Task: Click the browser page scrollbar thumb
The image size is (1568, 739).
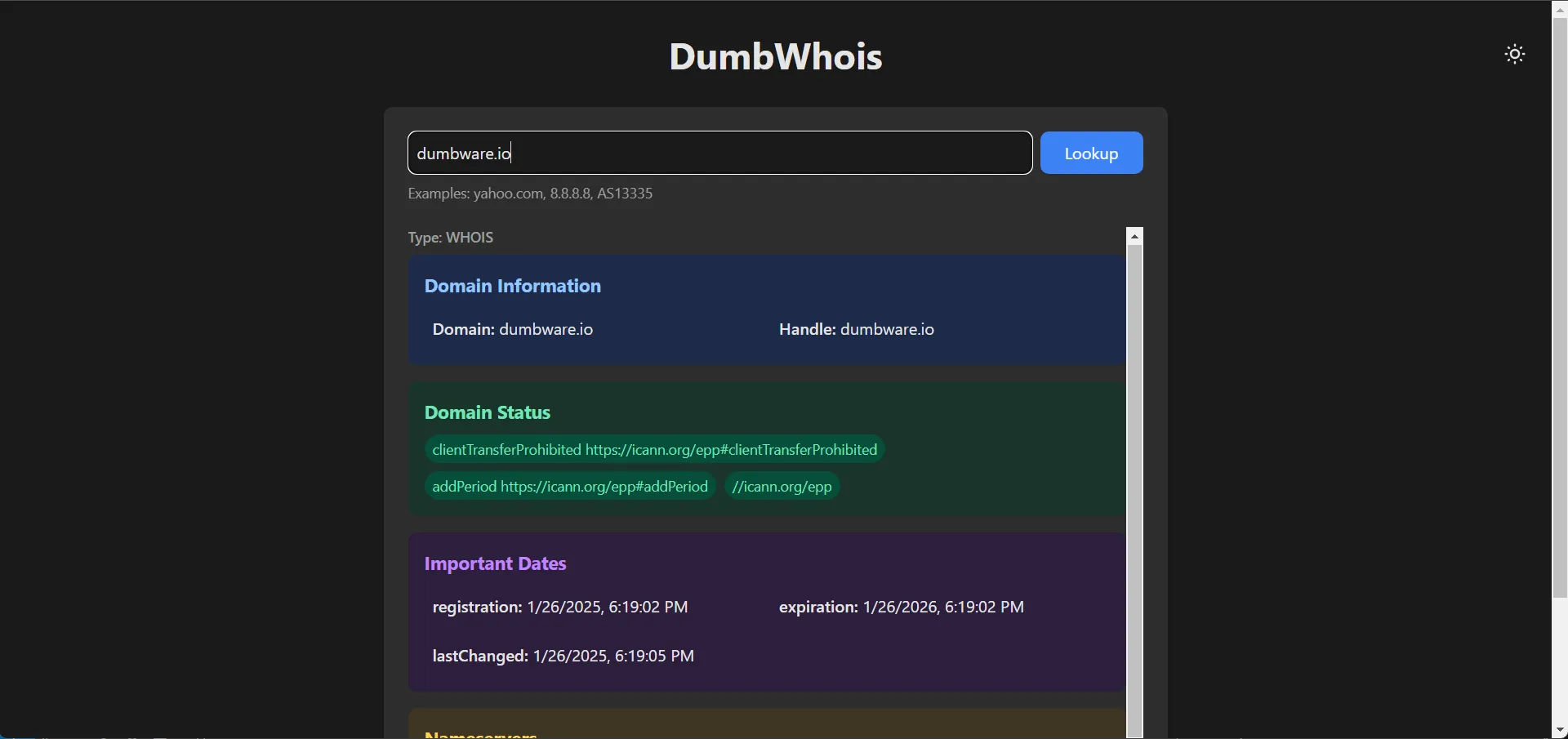Action: point(1560,309)
